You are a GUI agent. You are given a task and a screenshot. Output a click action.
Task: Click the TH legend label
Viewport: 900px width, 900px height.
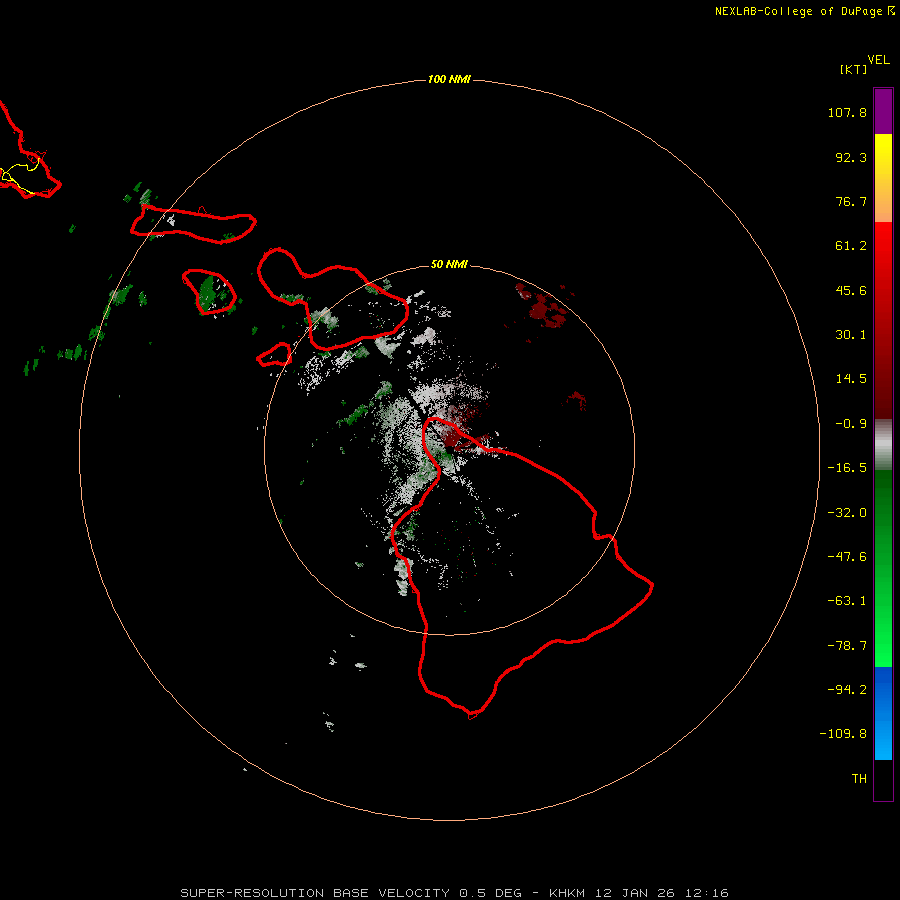859,778
